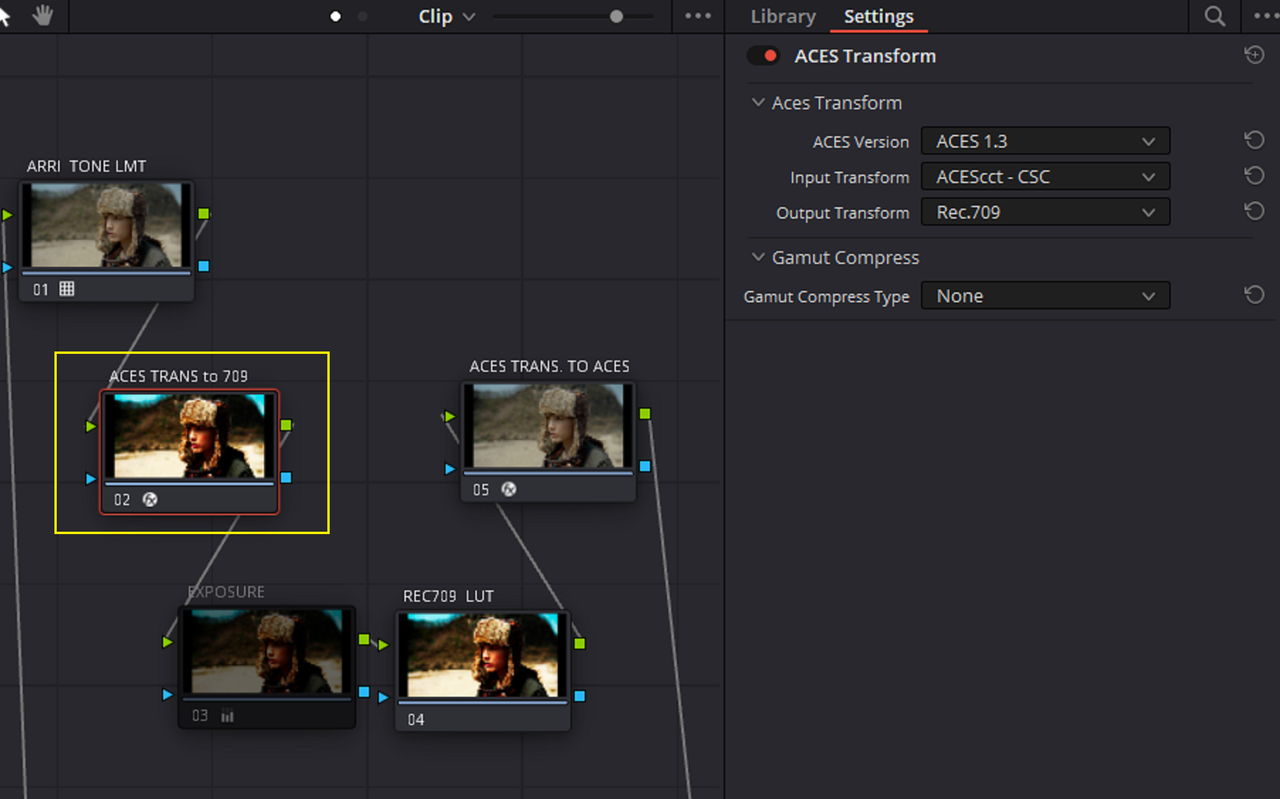Reset the Input Transform parameter
Viewport: 1280px width, 799px height.
point(1254,176)
